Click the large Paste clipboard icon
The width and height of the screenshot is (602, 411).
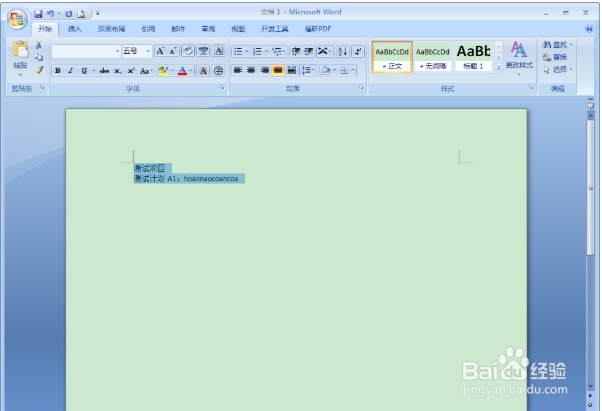click(20, 50)
